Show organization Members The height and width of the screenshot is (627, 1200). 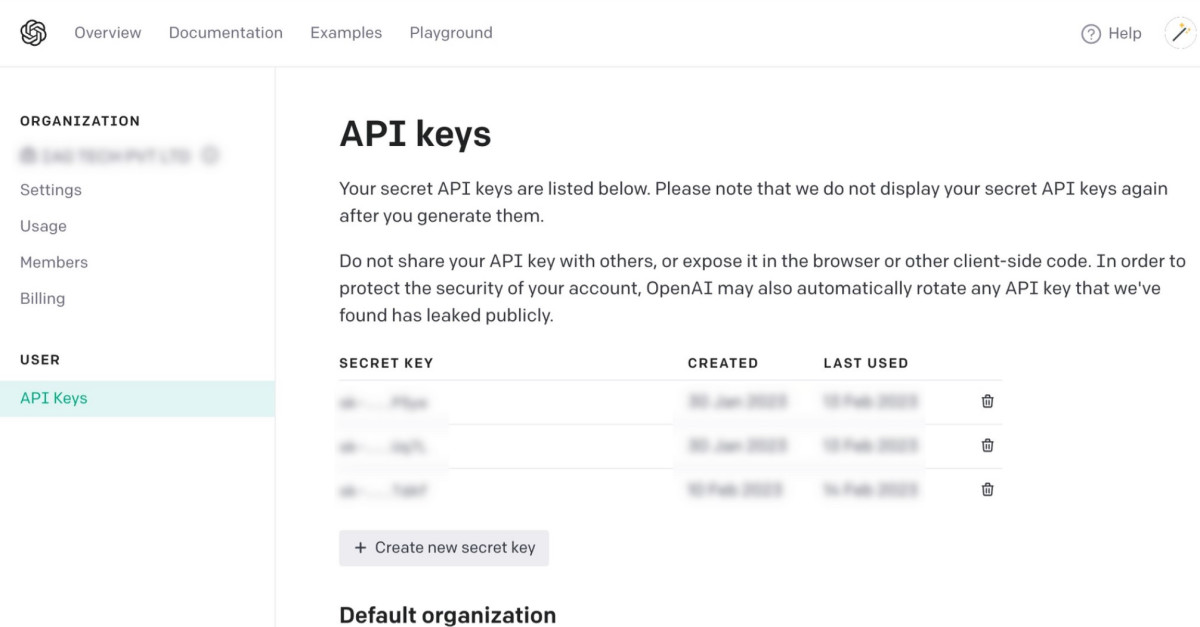coord(54,262)
